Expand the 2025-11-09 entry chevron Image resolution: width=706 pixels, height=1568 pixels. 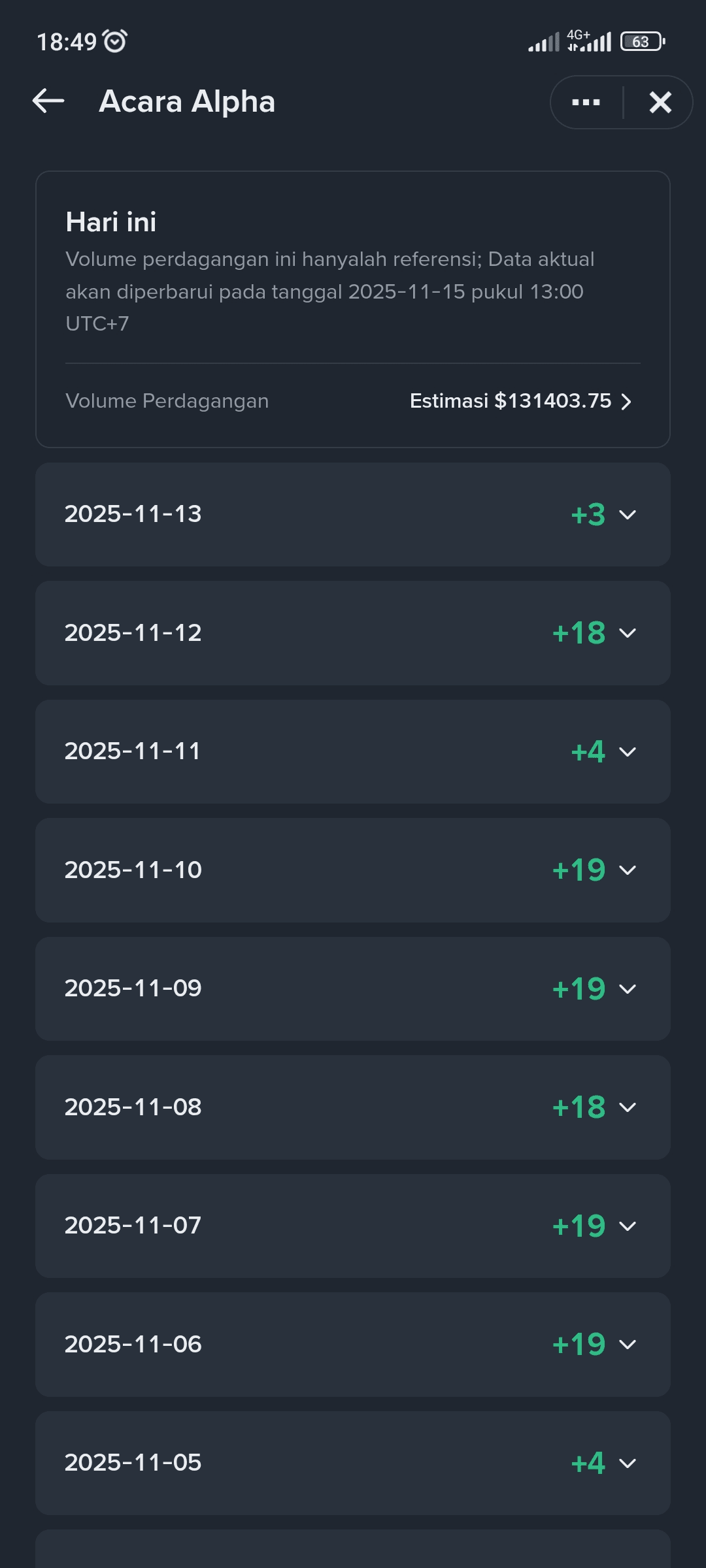coord(628,989)
